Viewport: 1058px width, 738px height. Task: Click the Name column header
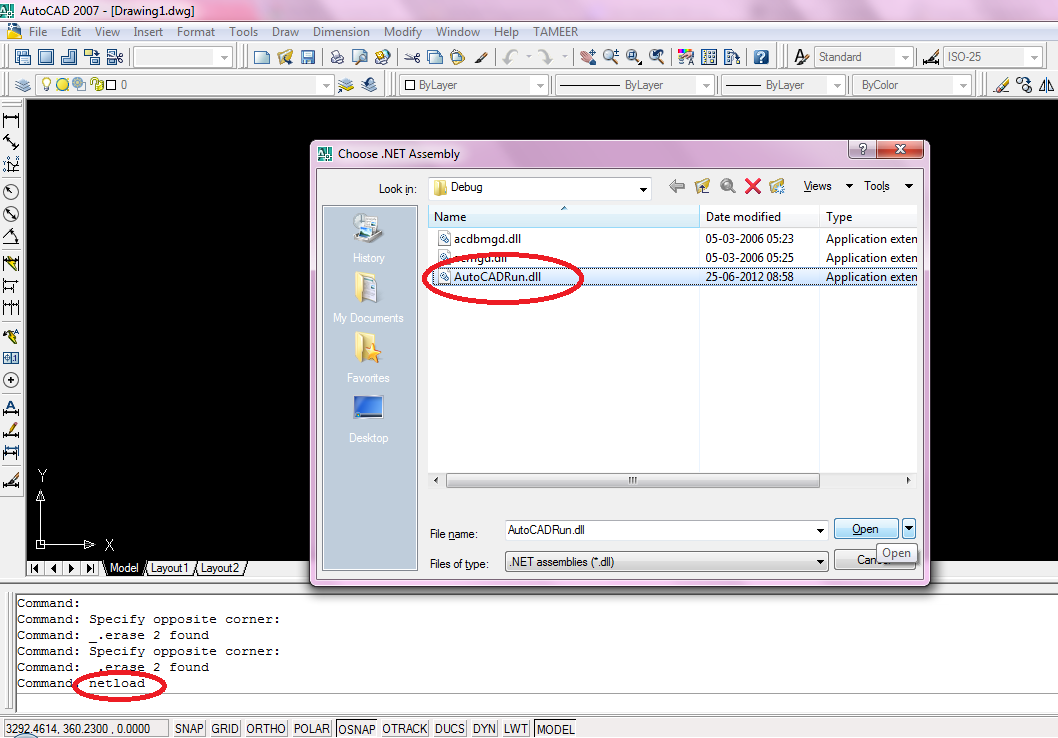coord(563,217)
